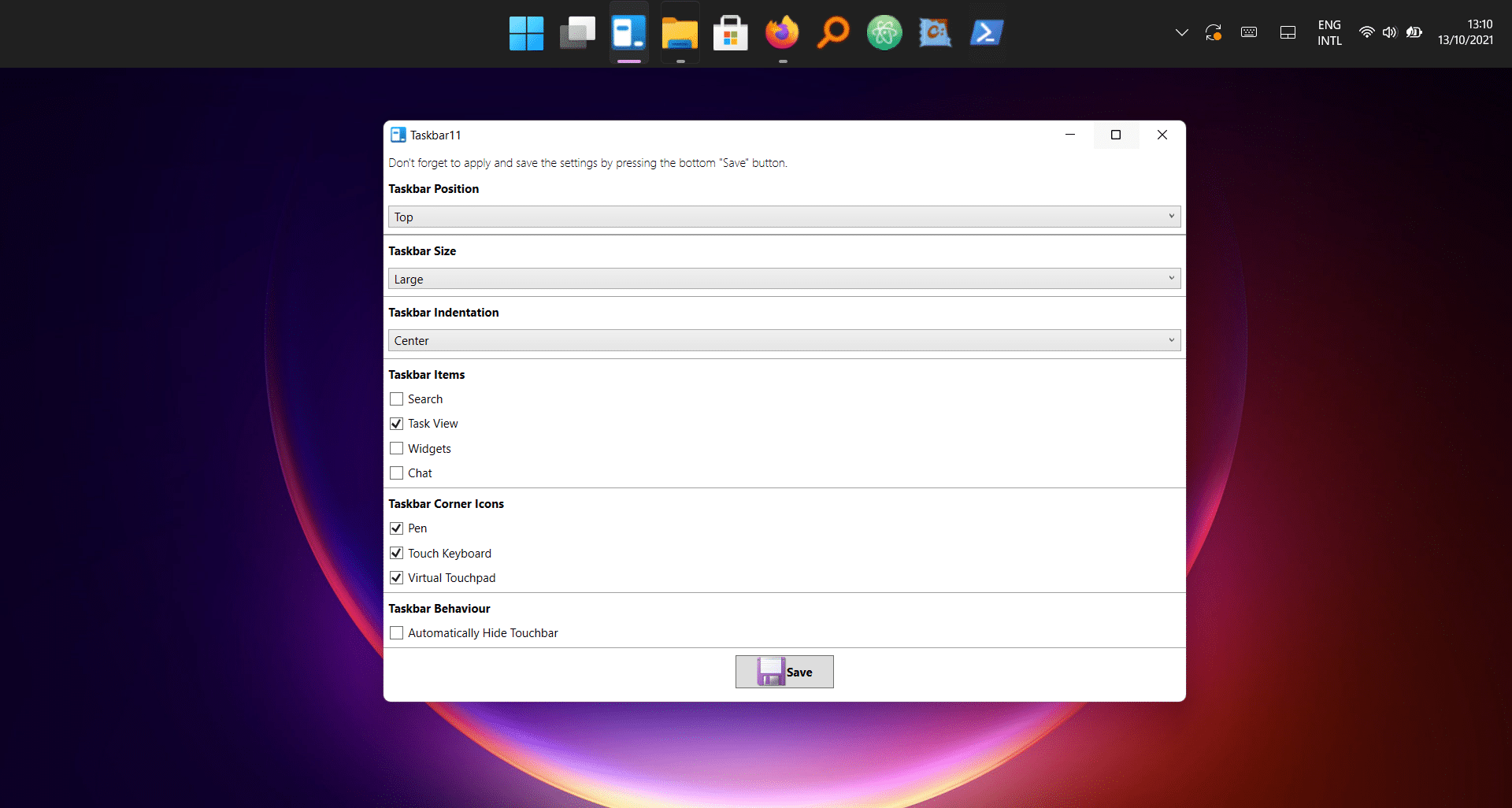This screenshot has height=808, width=1512.
Task: Disable the Task View taskbar item
Action: 396,424
